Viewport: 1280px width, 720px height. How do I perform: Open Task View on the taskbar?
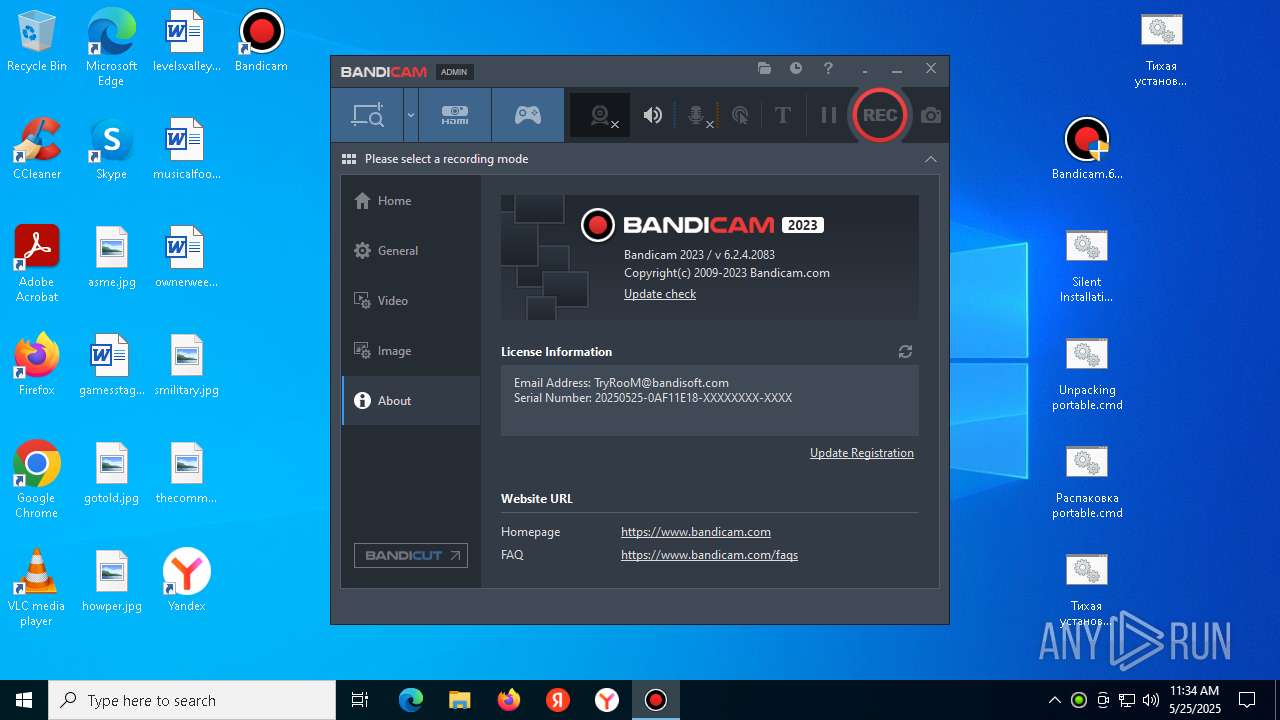[360, 700]
